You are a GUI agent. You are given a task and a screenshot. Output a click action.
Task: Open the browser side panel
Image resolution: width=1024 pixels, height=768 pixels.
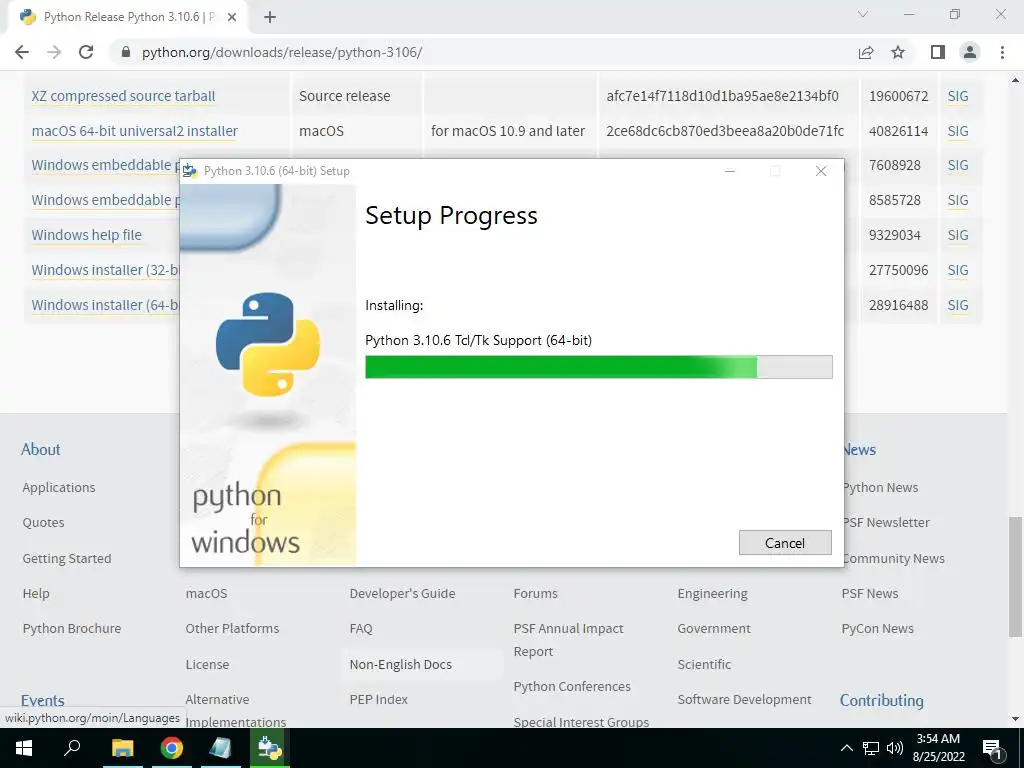(x=938, y=52)
